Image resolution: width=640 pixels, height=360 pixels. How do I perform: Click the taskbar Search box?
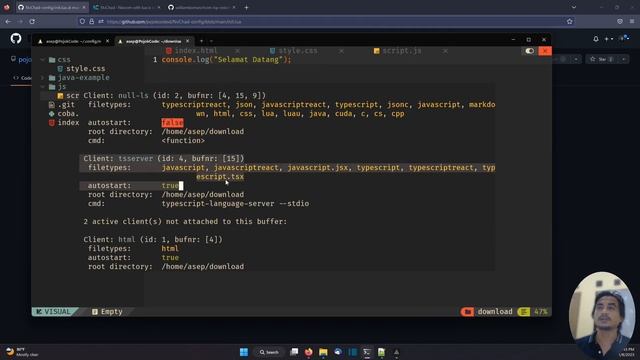(269, 352)
